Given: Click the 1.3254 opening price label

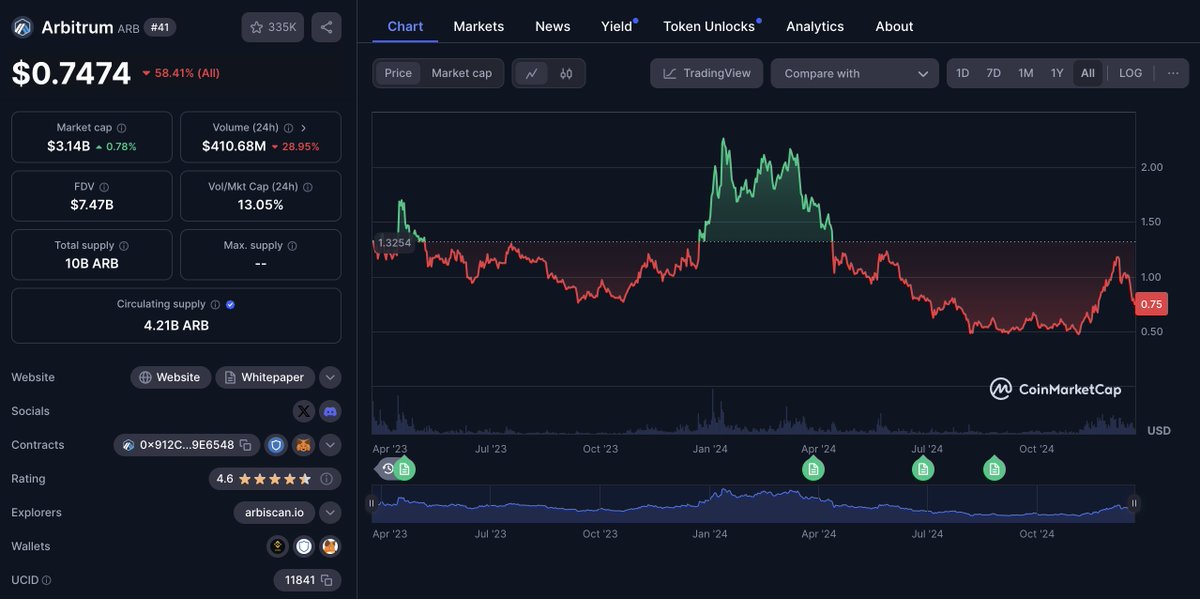Looking at the screenshot, I should tap(394, 242).
